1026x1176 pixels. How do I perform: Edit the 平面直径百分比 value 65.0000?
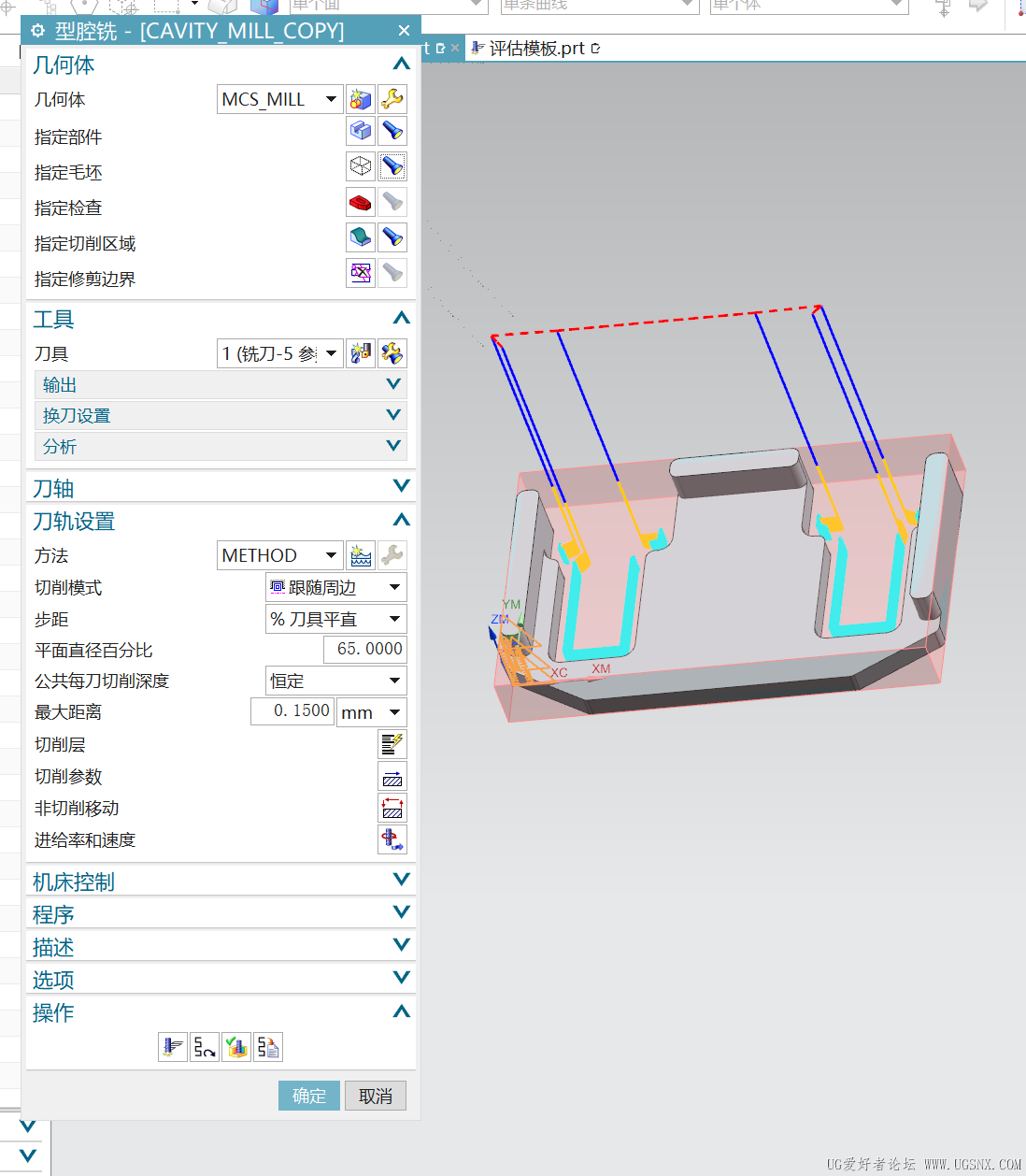365,649
